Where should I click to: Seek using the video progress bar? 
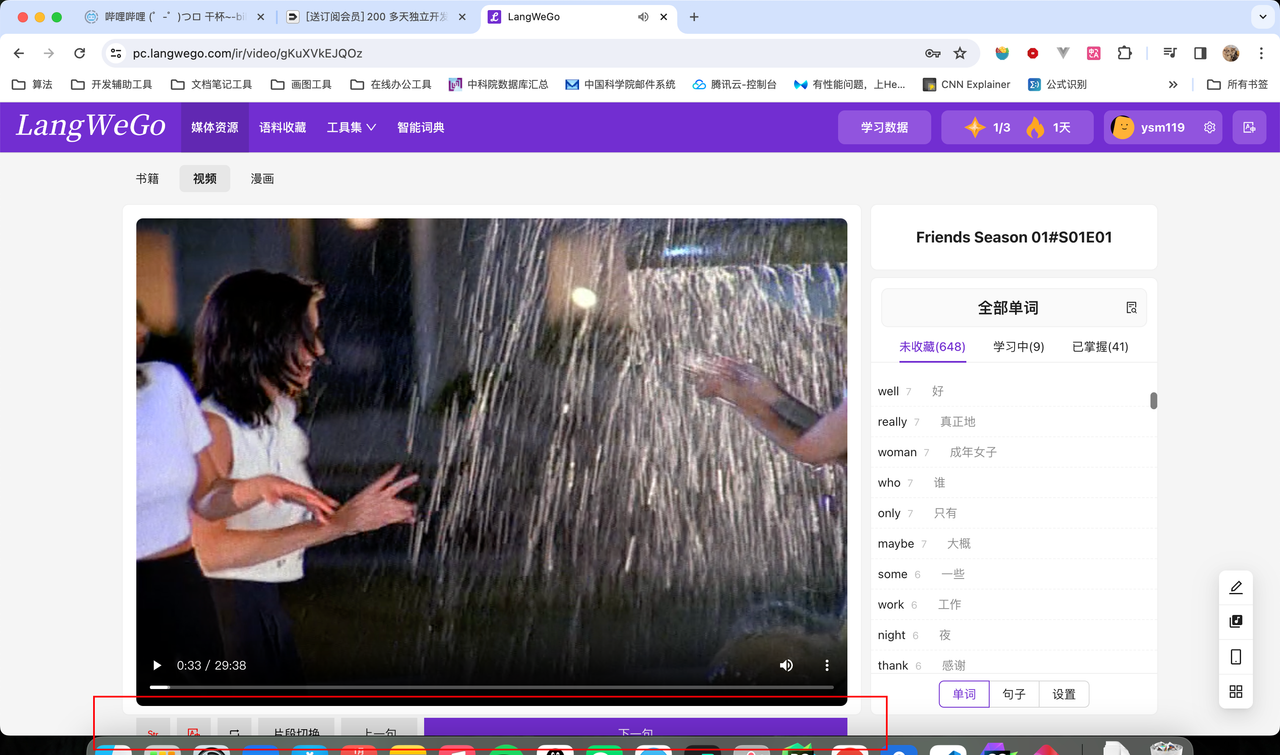tap(491, 687)
